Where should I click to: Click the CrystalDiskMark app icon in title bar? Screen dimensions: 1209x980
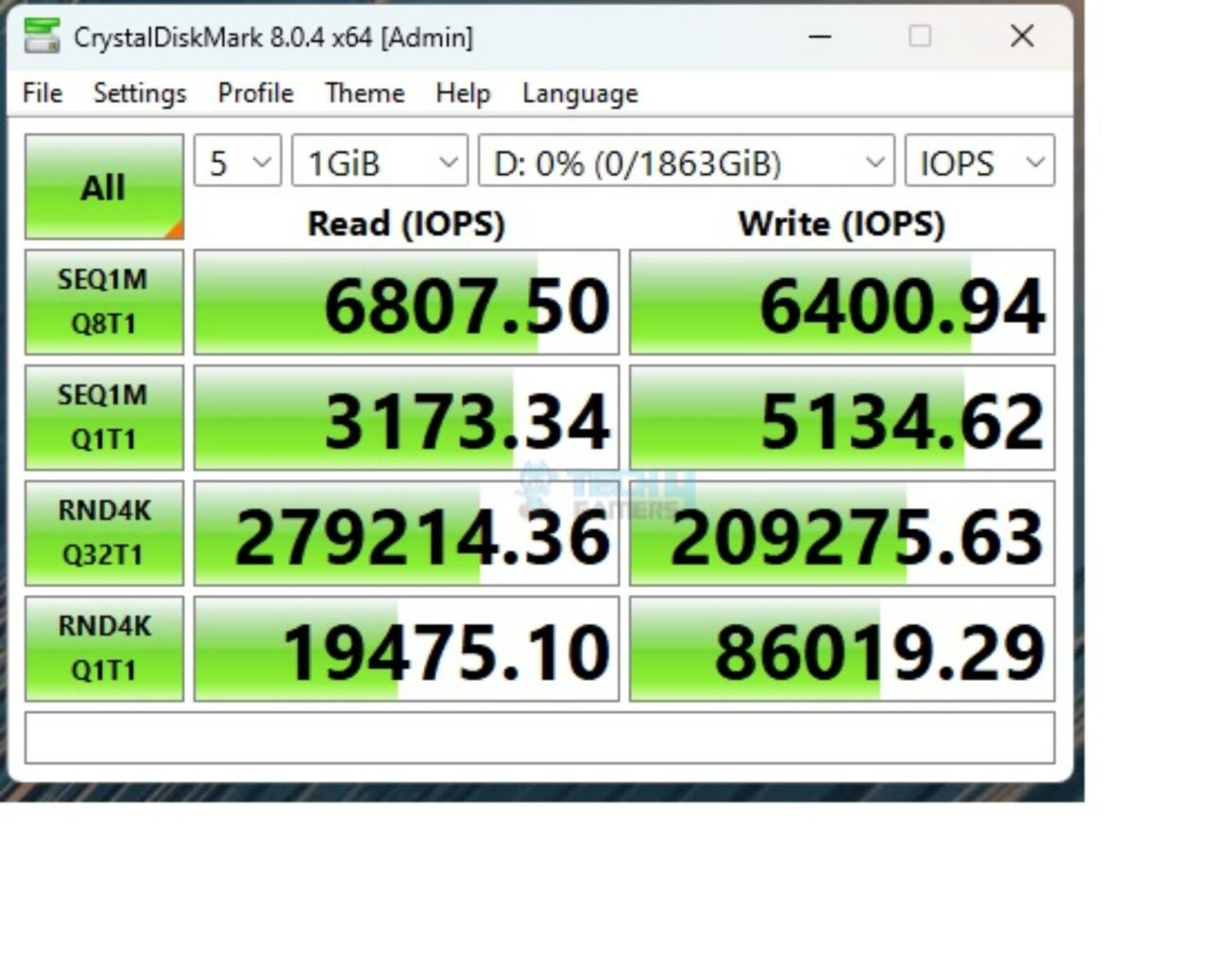click(42, 37)
